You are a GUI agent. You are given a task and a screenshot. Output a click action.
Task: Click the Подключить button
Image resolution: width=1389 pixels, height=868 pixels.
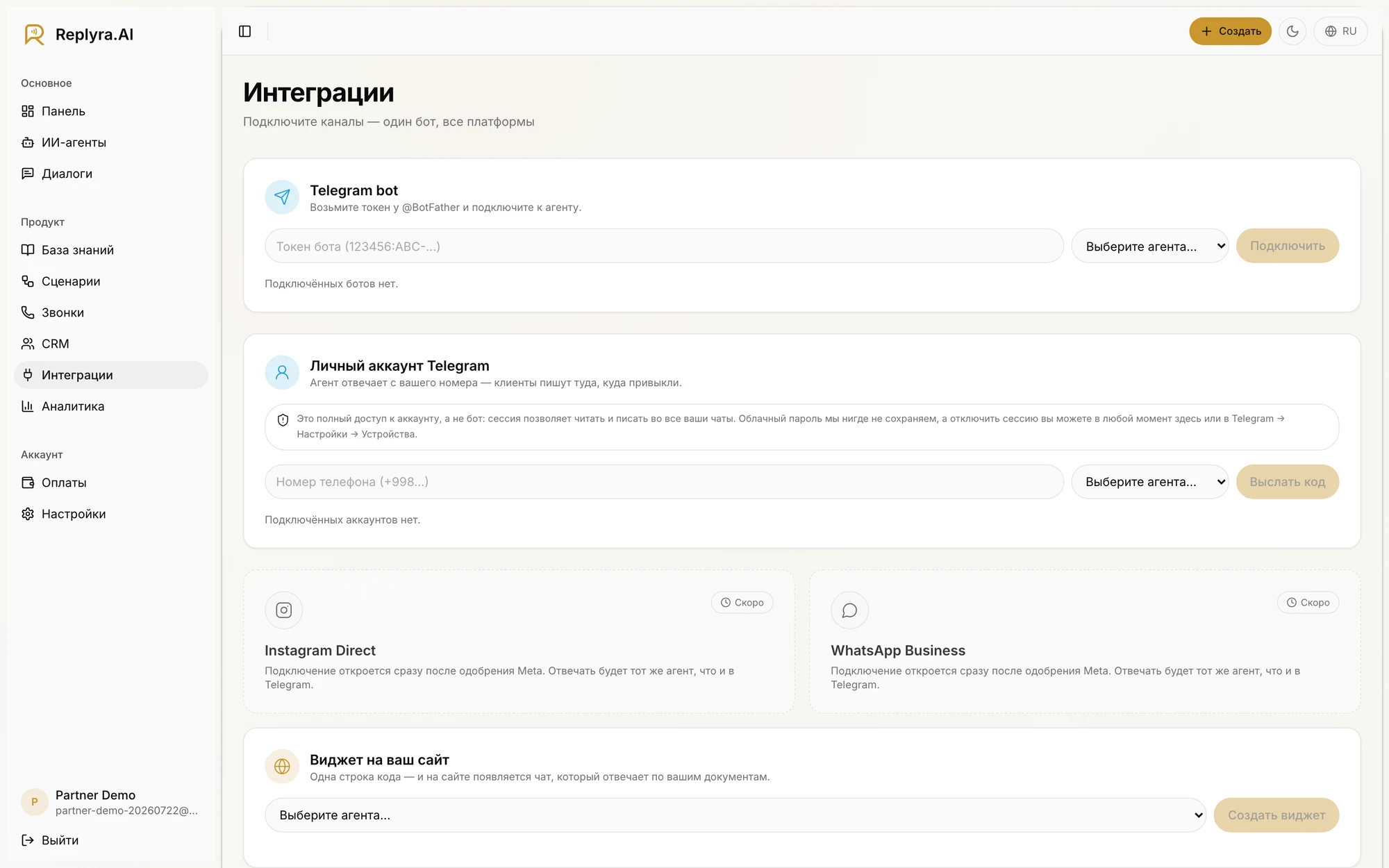coord(1288,246)
